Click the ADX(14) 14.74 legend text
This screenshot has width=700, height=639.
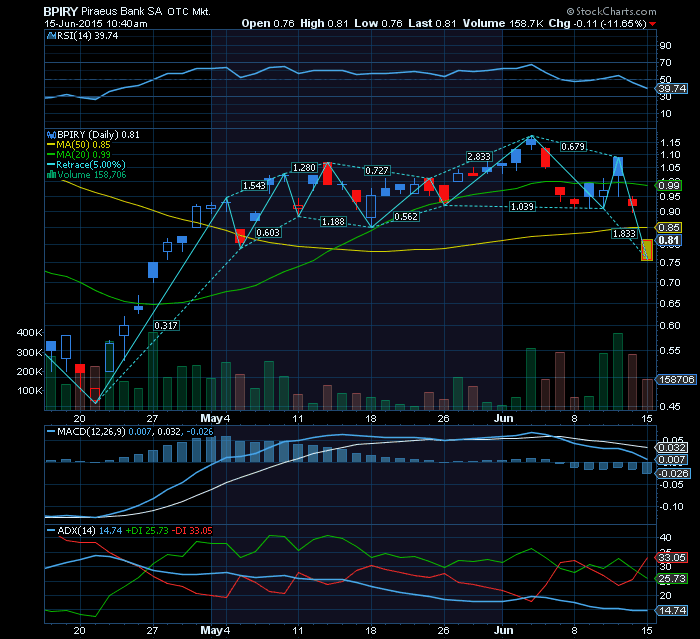tap(90, 530)
